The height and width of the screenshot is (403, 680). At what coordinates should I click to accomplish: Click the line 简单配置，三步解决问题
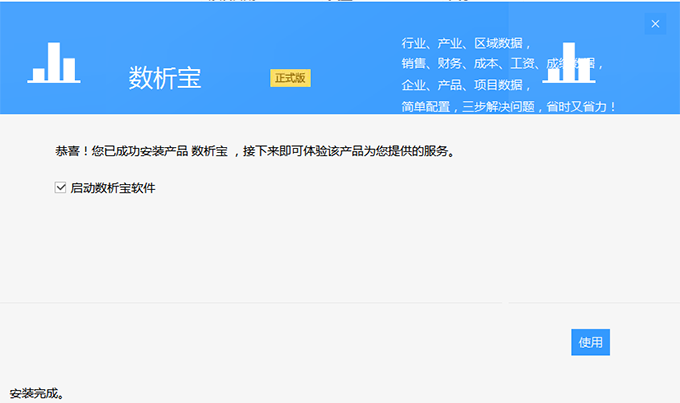(508, 107)
